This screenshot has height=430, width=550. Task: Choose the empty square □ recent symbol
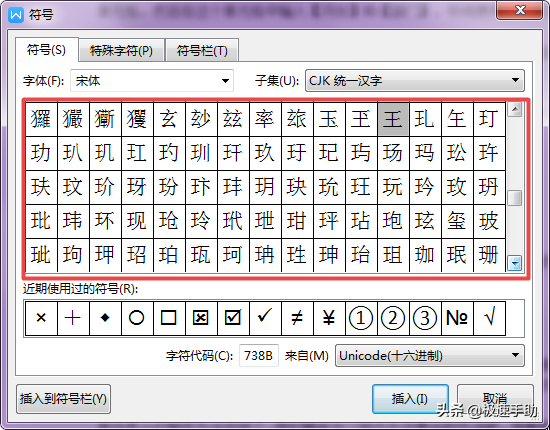(x=169, y=318)
